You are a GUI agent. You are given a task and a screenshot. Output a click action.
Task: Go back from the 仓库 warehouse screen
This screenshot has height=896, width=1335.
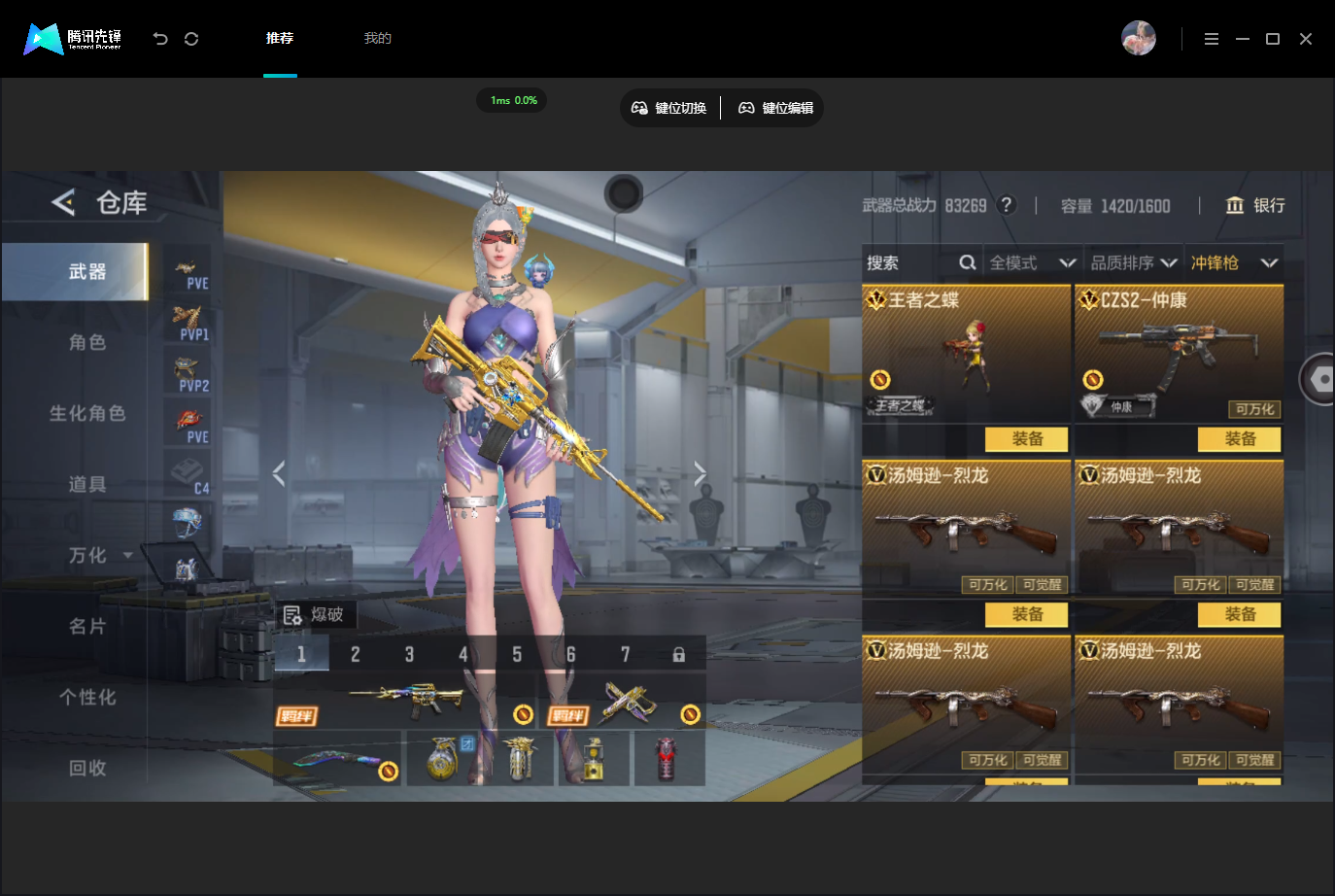(63, 202)
